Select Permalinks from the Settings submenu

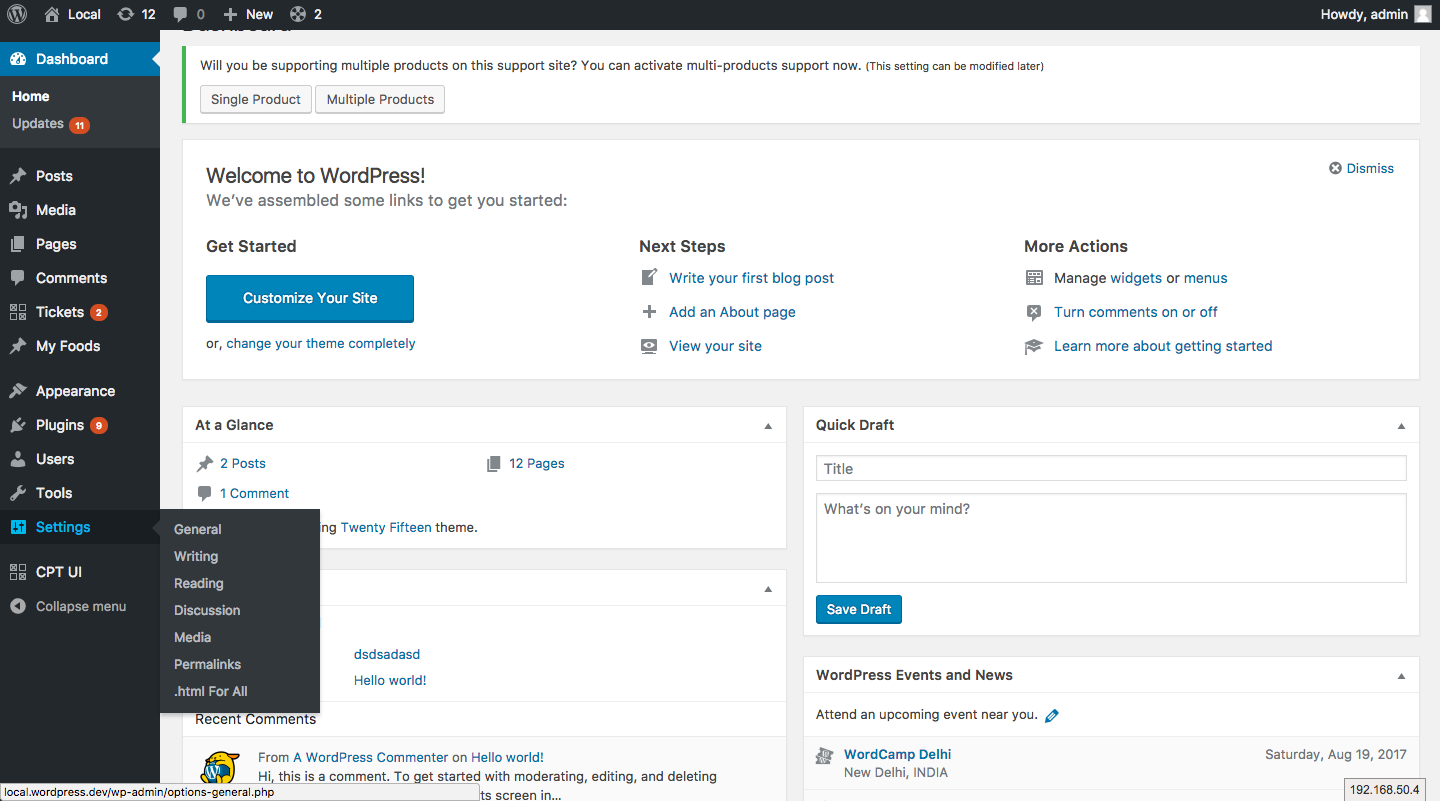click(x=207, y=664)
